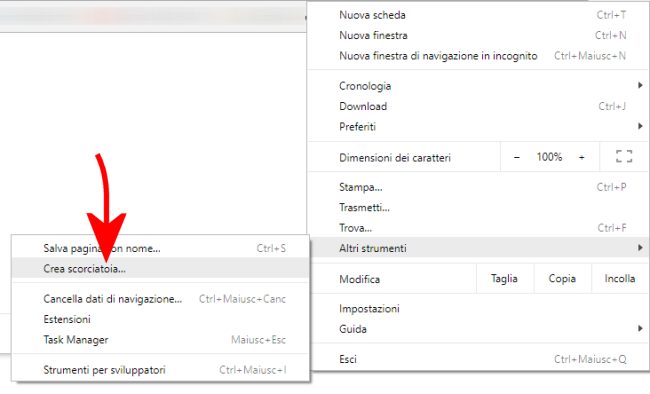
Task: Increase zoom with the plus button
Action: click(x=582, y=157)
